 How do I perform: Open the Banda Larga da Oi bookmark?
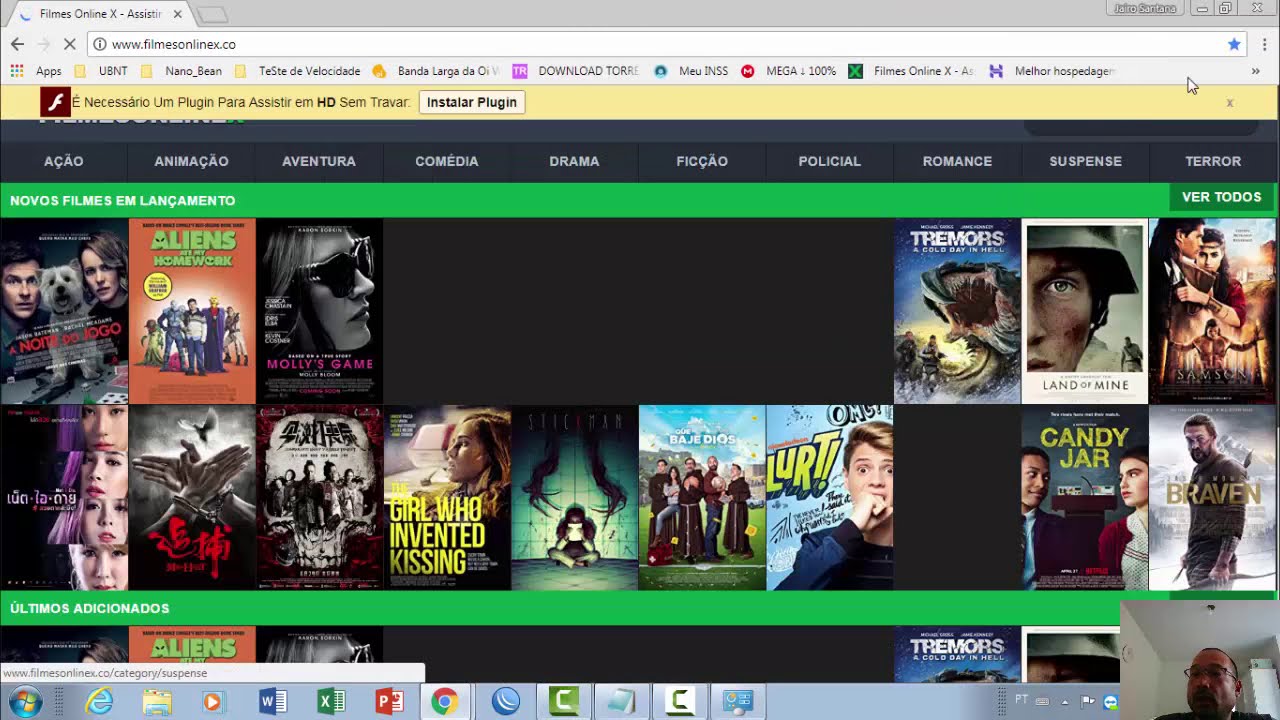click(x=436, y=71)
